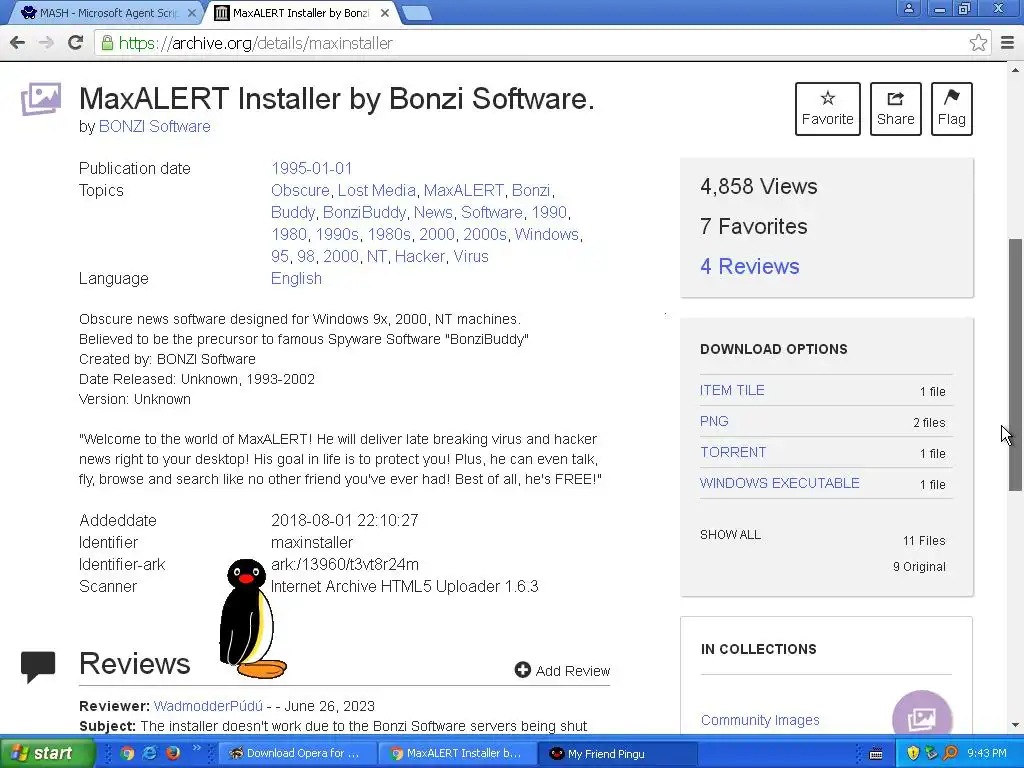Image resolution: width=1024 pixels, height=768 pixels.
Task: Click the green padlock security icon
Action: 106,43
